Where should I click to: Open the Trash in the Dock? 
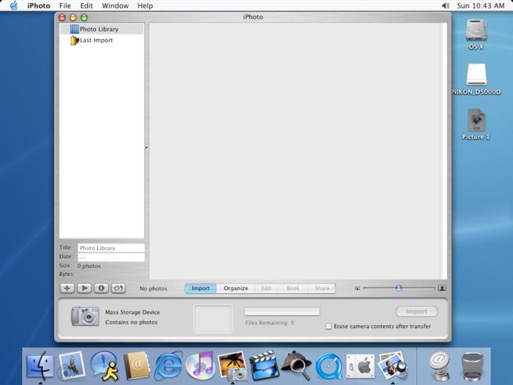coord(472,367)
